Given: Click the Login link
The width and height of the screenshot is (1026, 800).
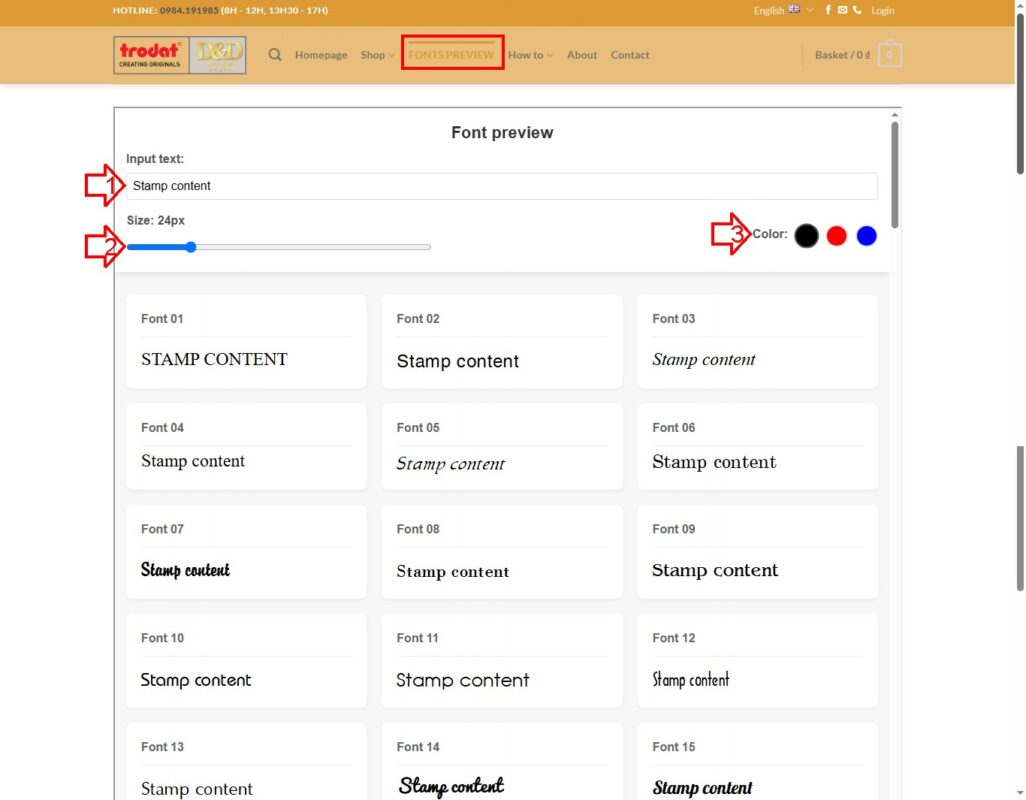Looking at the screenshot, I should [882, 10].
